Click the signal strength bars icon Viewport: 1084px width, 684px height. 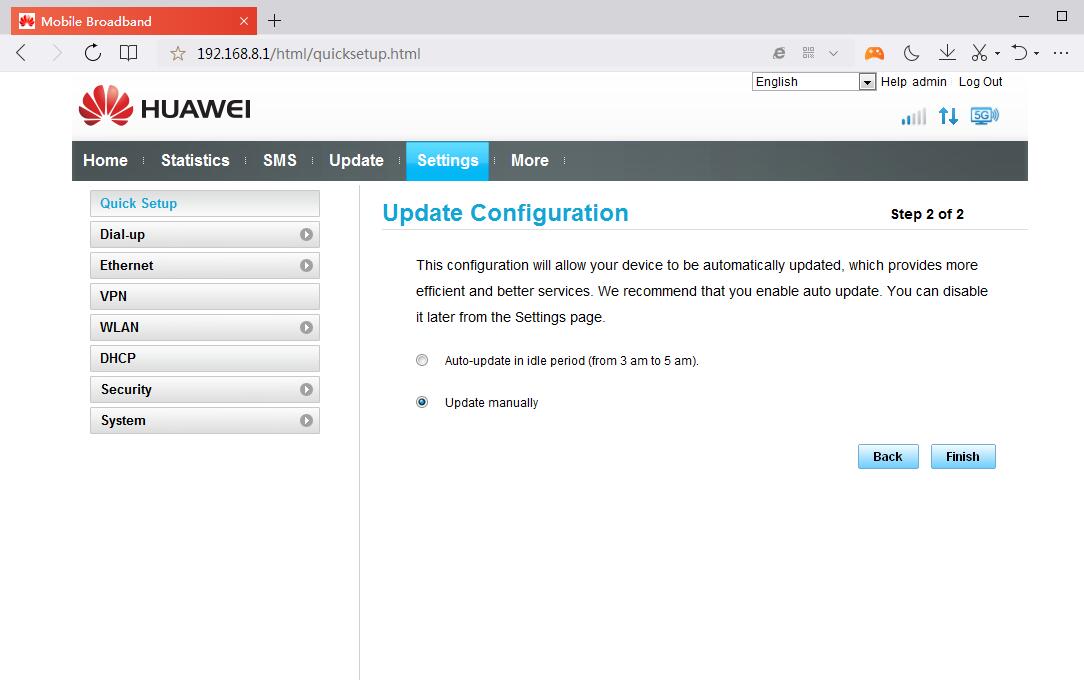click(x=913, y=117)
